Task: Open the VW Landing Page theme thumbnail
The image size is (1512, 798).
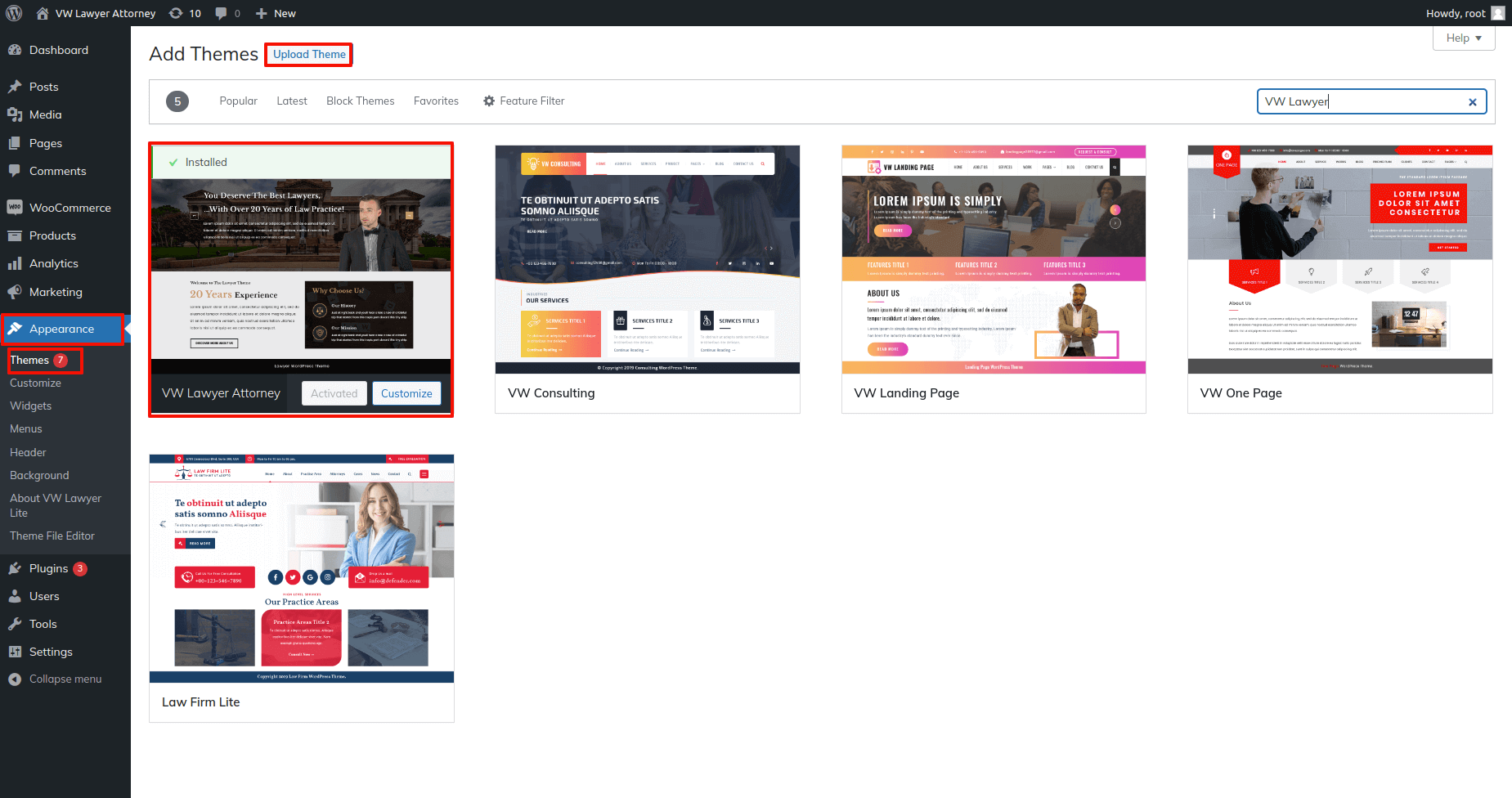Action: [994, 260]
